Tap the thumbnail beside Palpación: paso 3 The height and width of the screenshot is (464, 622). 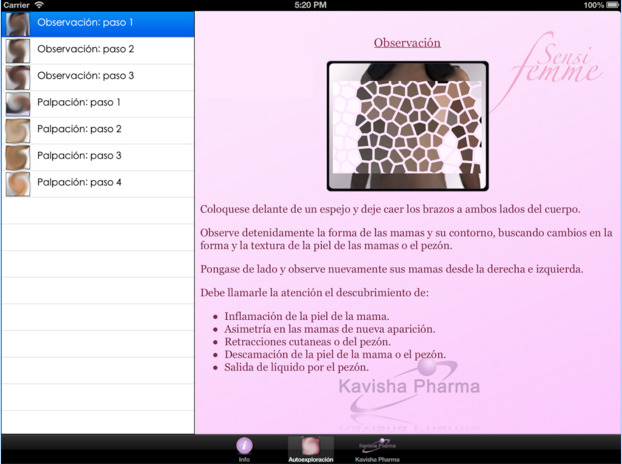click(x=17, y=157)
